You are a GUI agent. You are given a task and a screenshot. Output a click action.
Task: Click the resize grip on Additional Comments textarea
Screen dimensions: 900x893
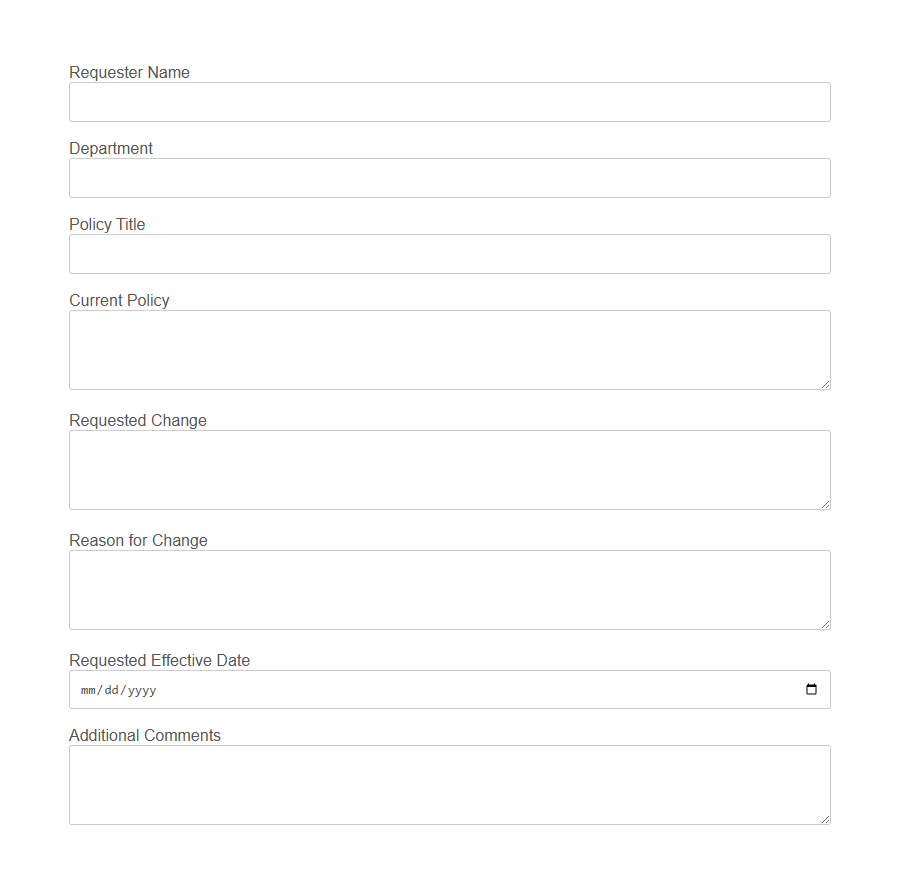pos(826,820)
